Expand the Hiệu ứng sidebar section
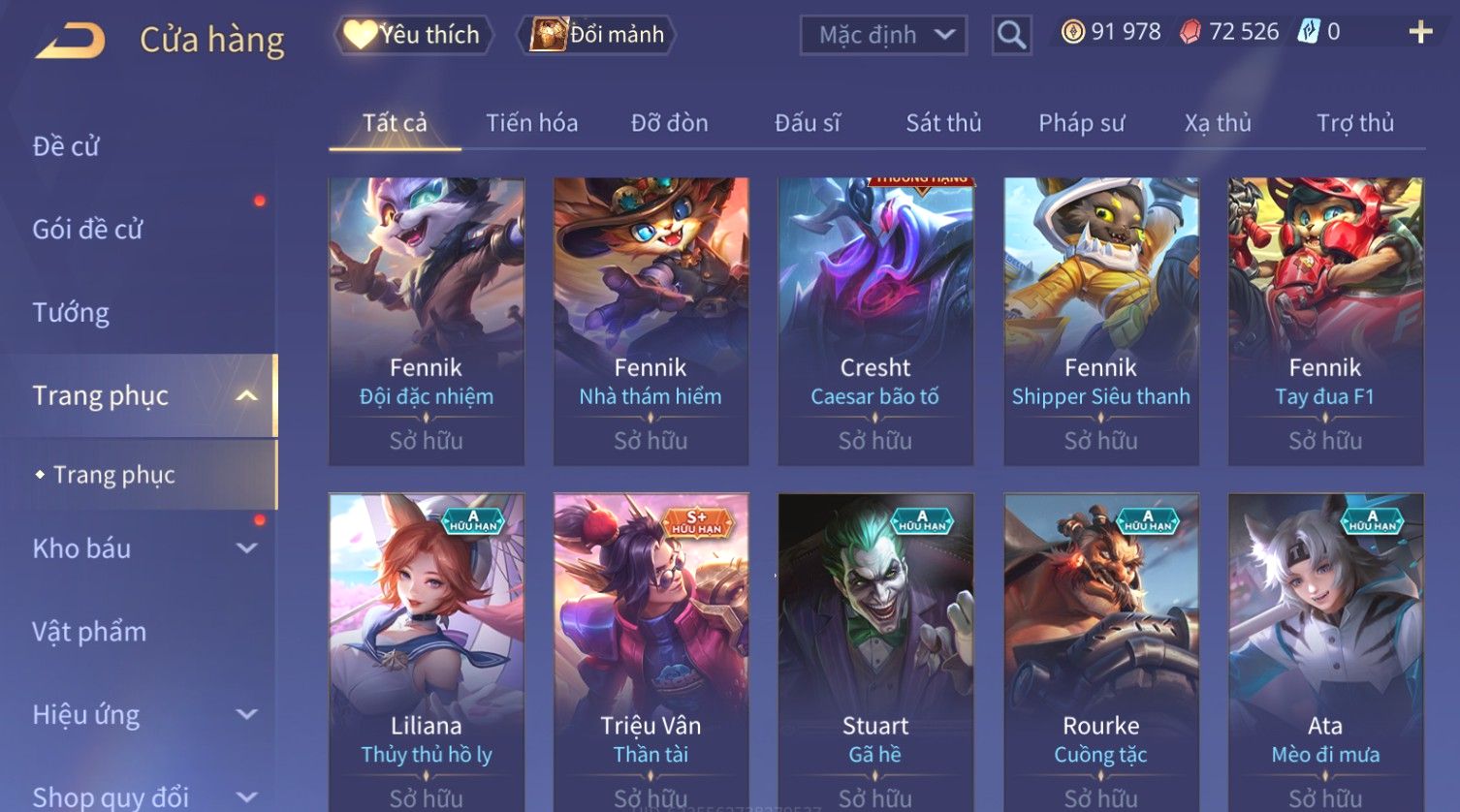1460x812 pixels. pyautogui.click(x=247, y=715)
